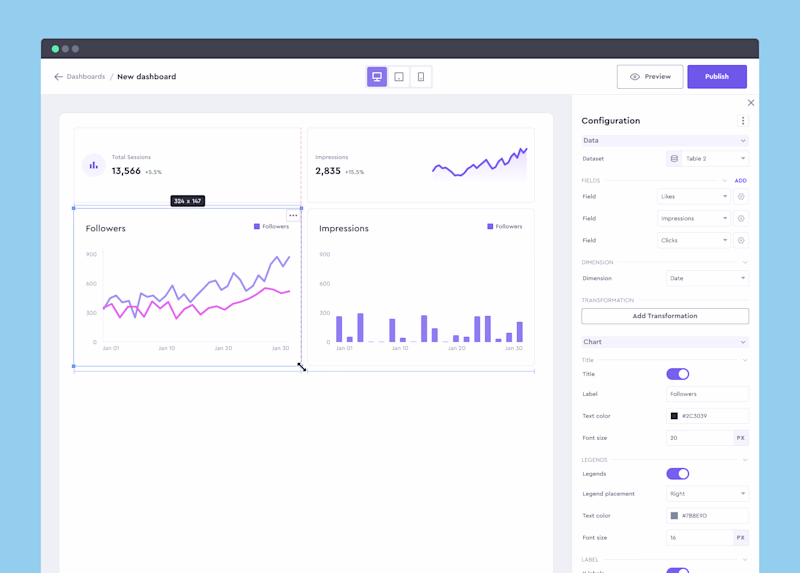Screen dimensions: 800x573
Task: Open the title text color swatch #2C3039
Action: click(674, 416)
